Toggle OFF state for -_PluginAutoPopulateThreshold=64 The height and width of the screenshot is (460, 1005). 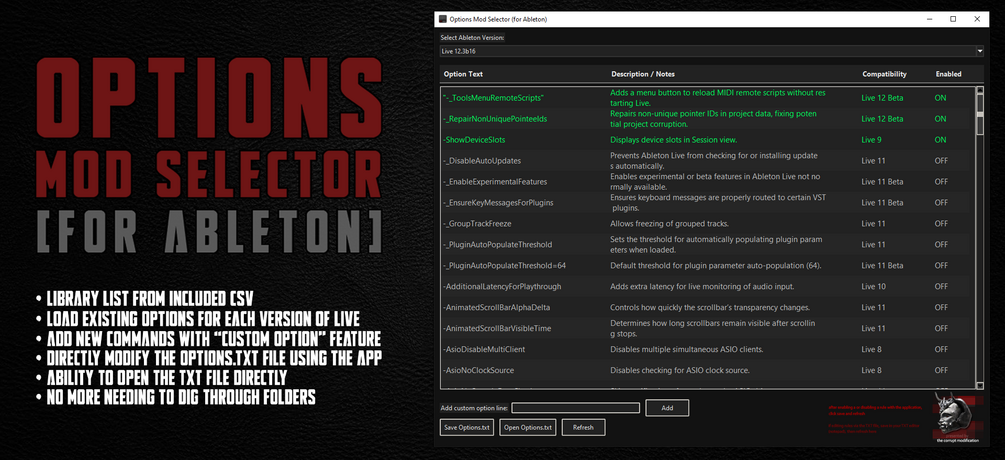click(941, 265)
